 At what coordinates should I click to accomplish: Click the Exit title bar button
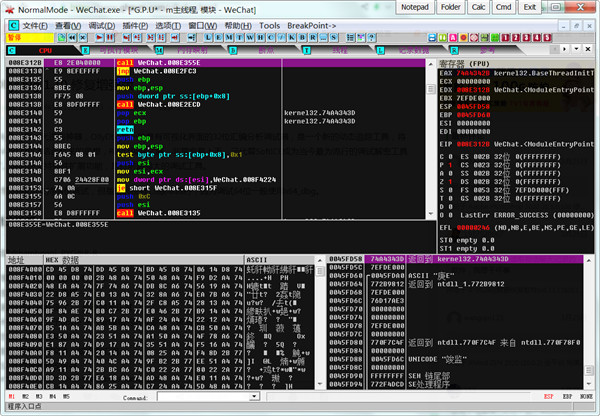(x=530, y=7)
